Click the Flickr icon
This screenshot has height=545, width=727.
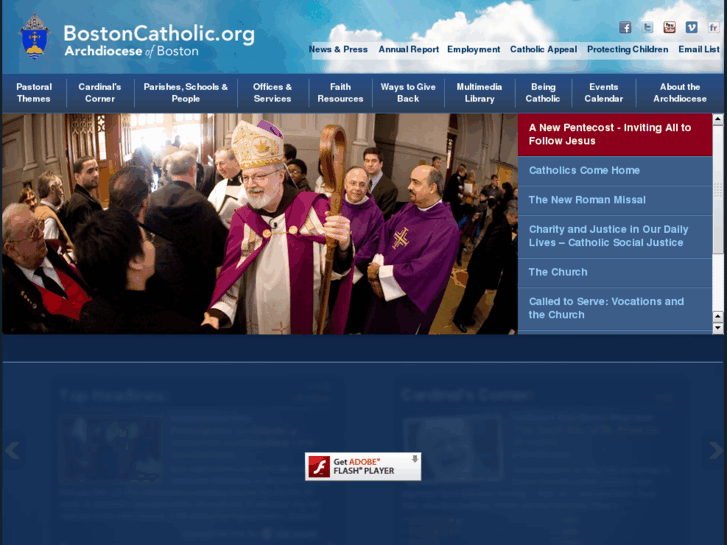pos(713,28)
